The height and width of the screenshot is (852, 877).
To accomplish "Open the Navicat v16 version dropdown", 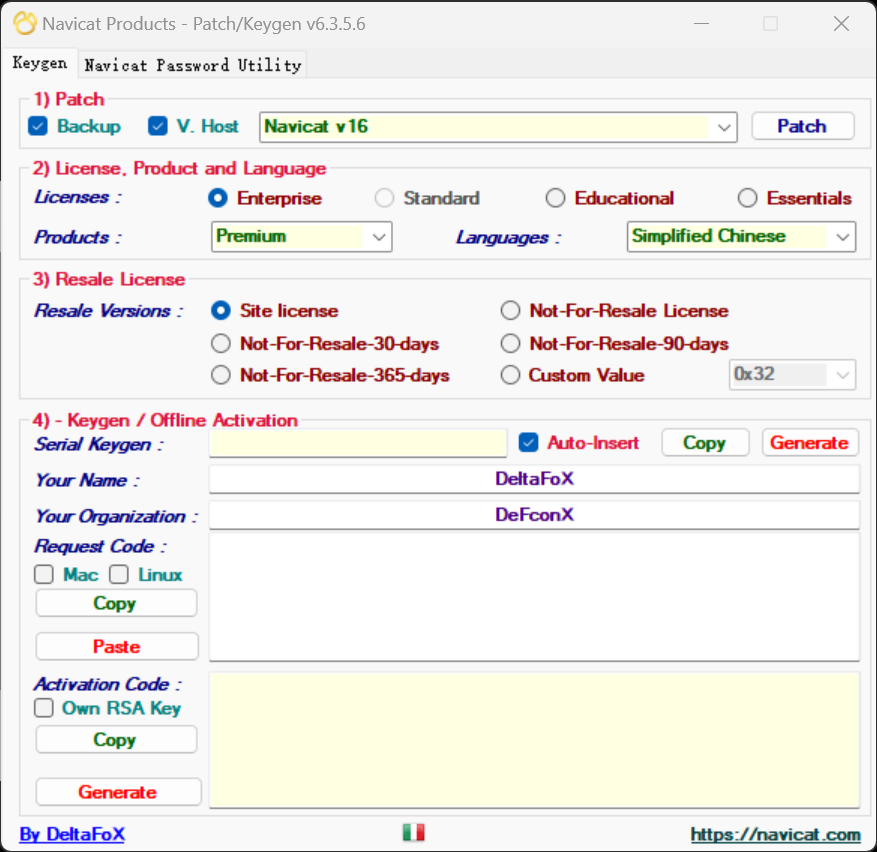I will pos(723,127).
